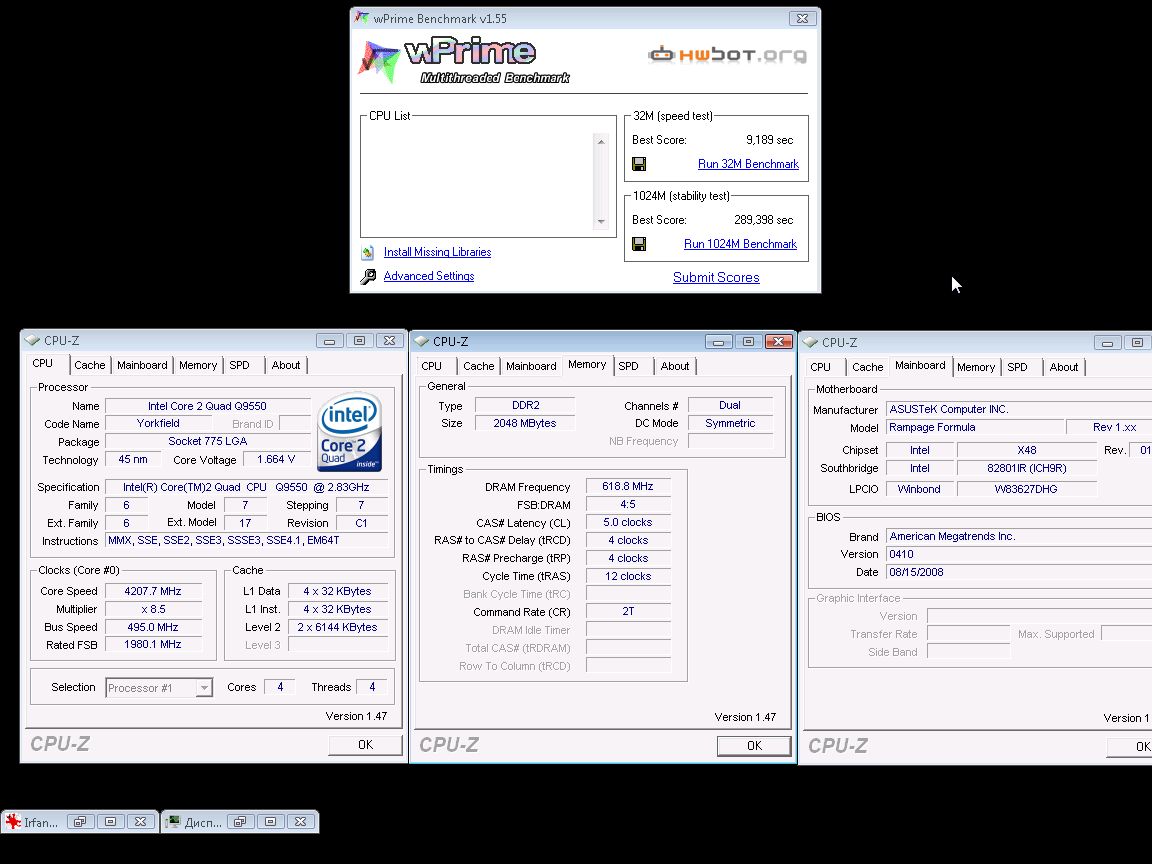Click the ASUSTeK Computer INC. manufacturer value

[x=1019, y=409]
